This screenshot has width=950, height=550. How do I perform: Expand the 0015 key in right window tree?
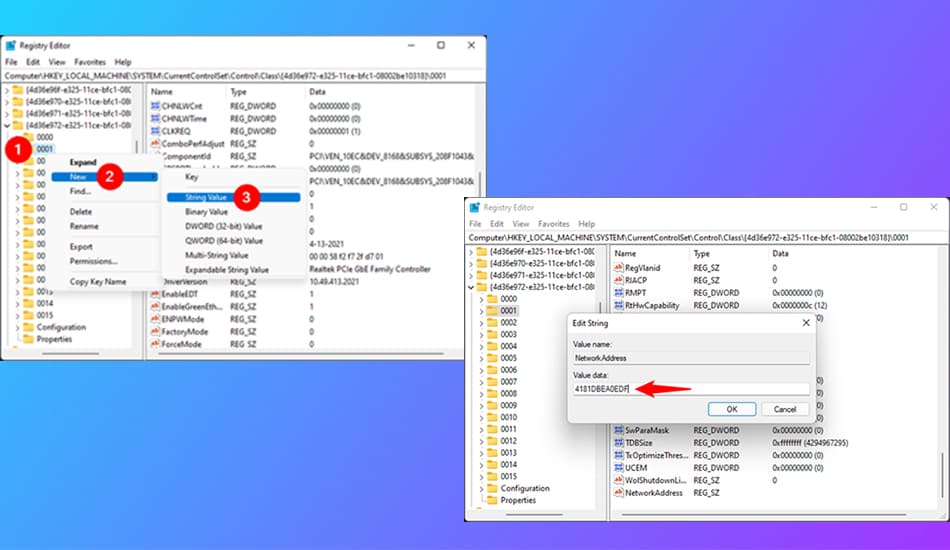pyautogui.click(x=482, y=477)
